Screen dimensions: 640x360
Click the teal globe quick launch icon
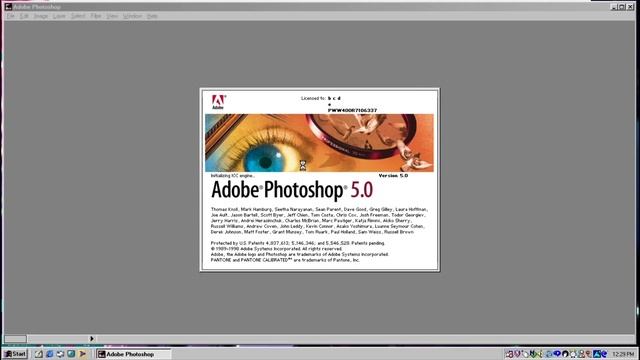point(71,354)
